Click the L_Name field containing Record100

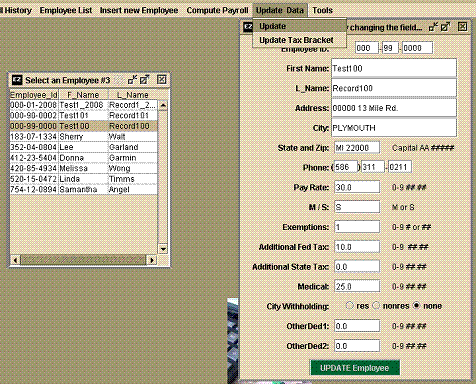tap(394, 88)
